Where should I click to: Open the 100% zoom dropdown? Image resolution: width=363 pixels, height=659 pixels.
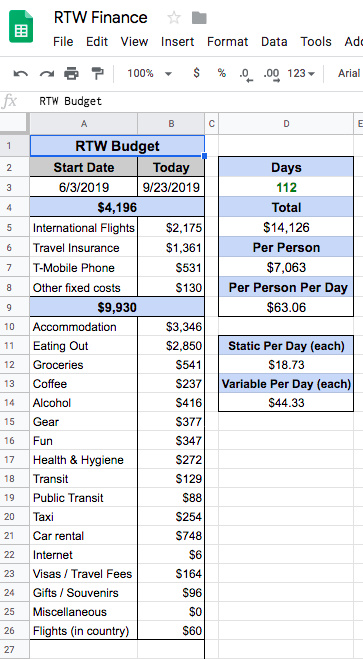(150, 74)
